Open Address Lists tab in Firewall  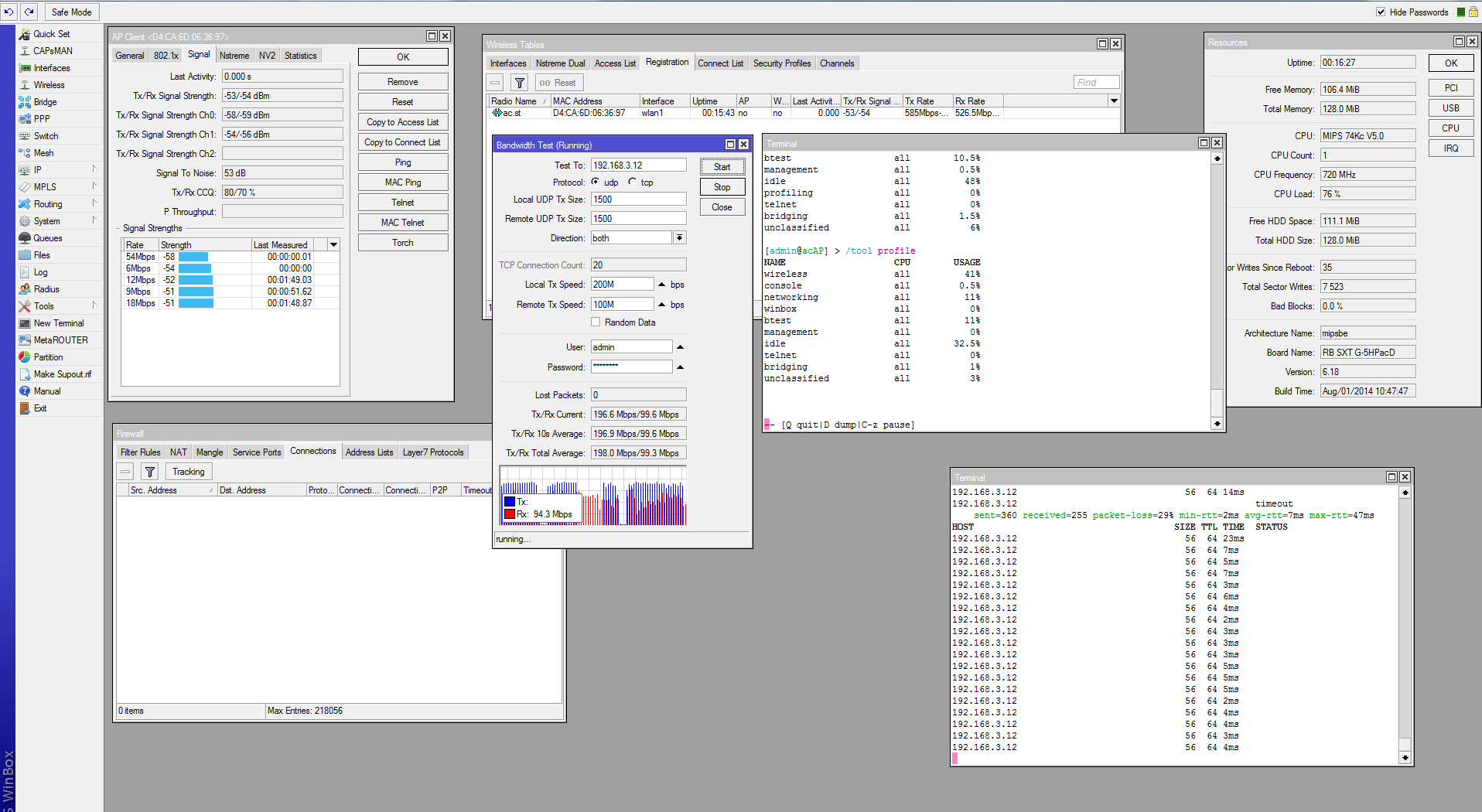(x=369, y=452)
